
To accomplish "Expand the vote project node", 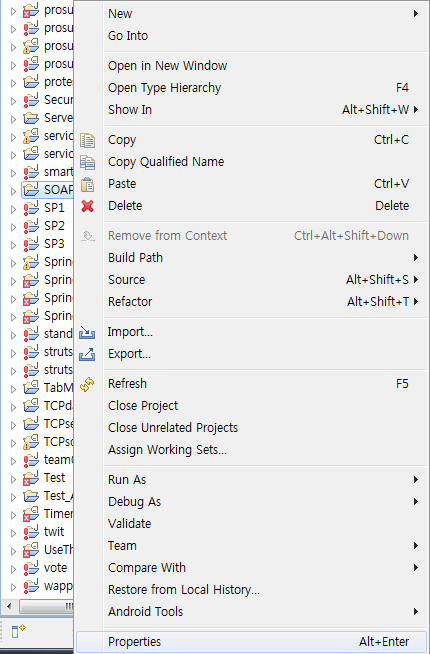I will (13, 569).
